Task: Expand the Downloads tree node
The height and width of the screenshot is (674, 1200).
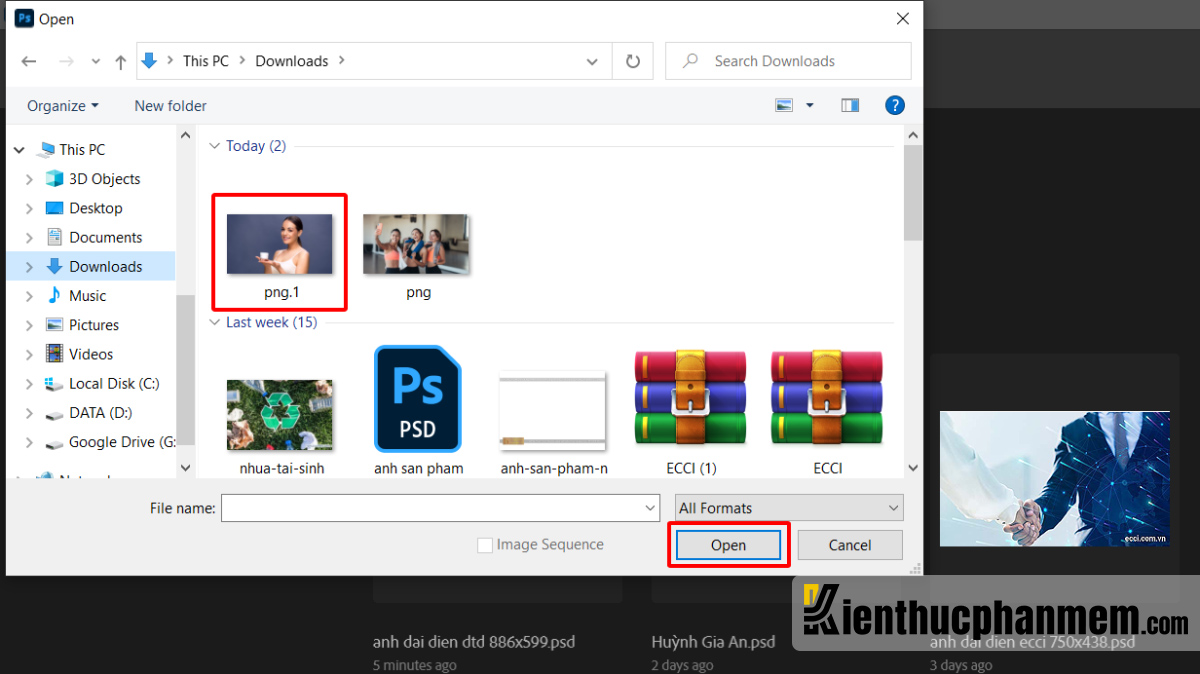Action: coord(30,266)
